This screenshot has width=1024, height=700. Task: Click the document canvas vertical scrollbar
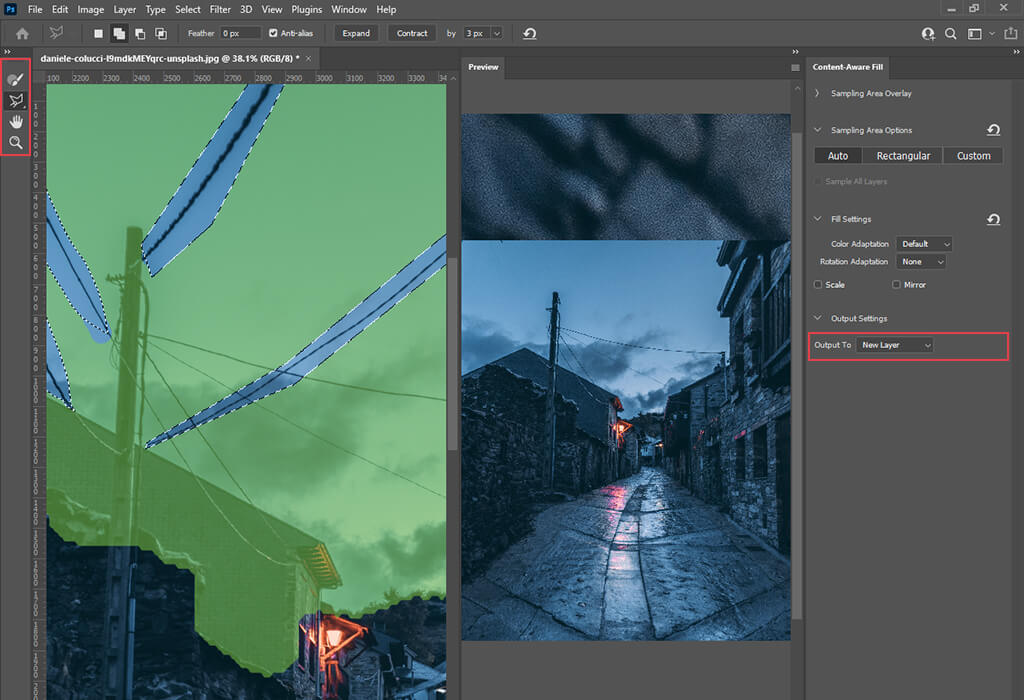click(453, 353)
